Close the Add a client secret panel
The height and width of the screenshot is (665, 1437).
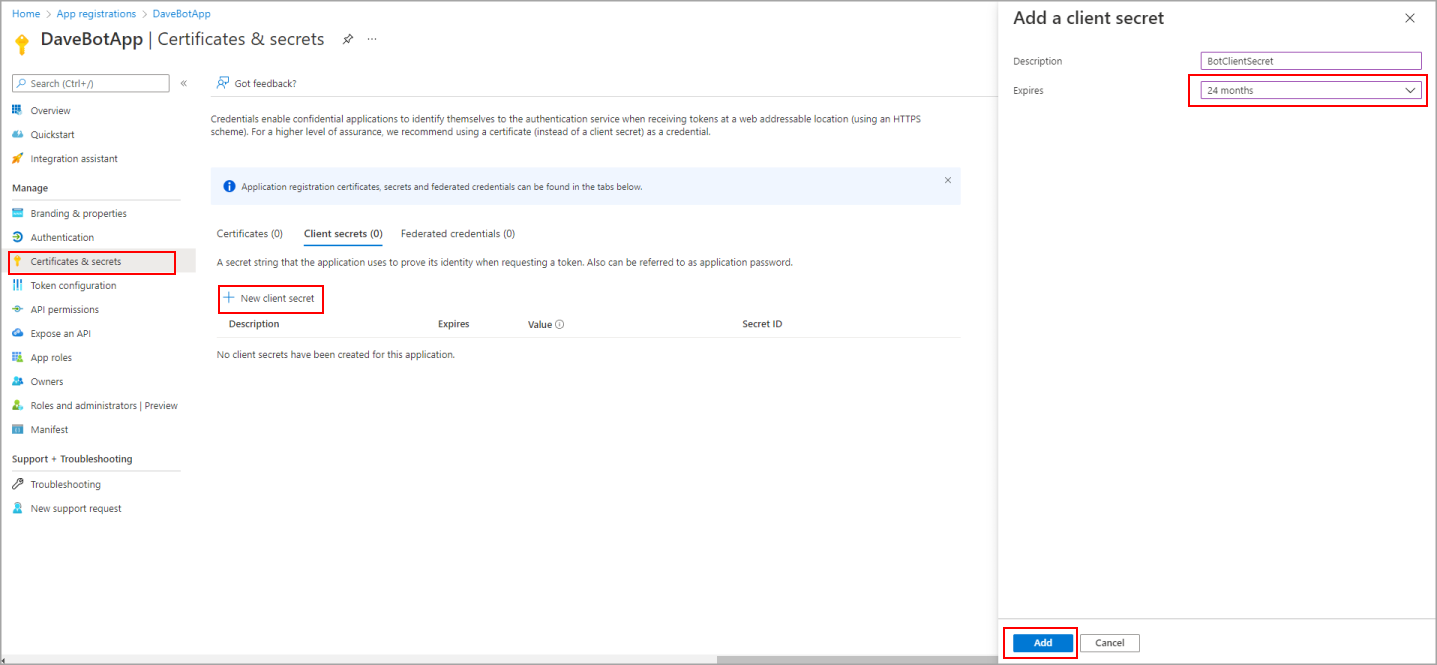pos(1410,18)
